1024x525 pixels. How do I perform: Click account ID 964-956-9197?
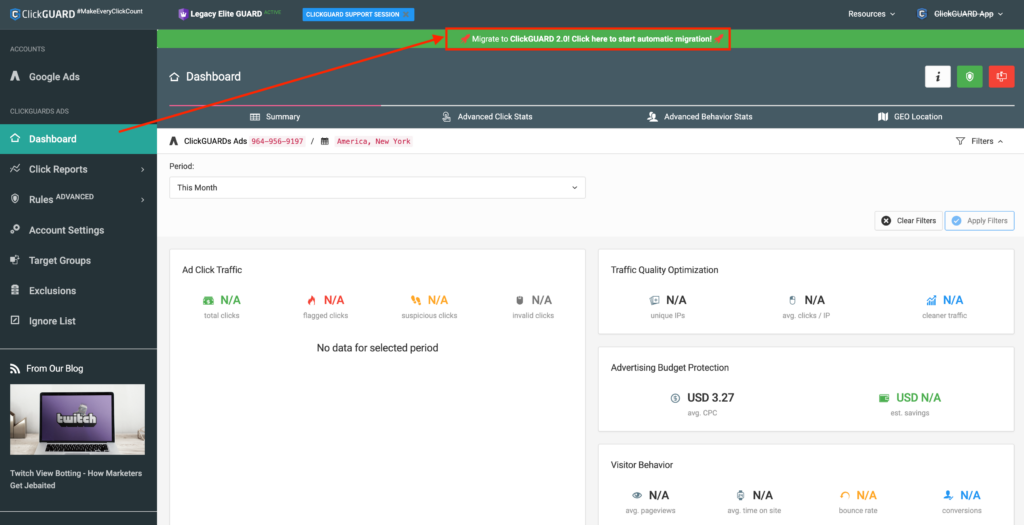(x=278, y=141)
